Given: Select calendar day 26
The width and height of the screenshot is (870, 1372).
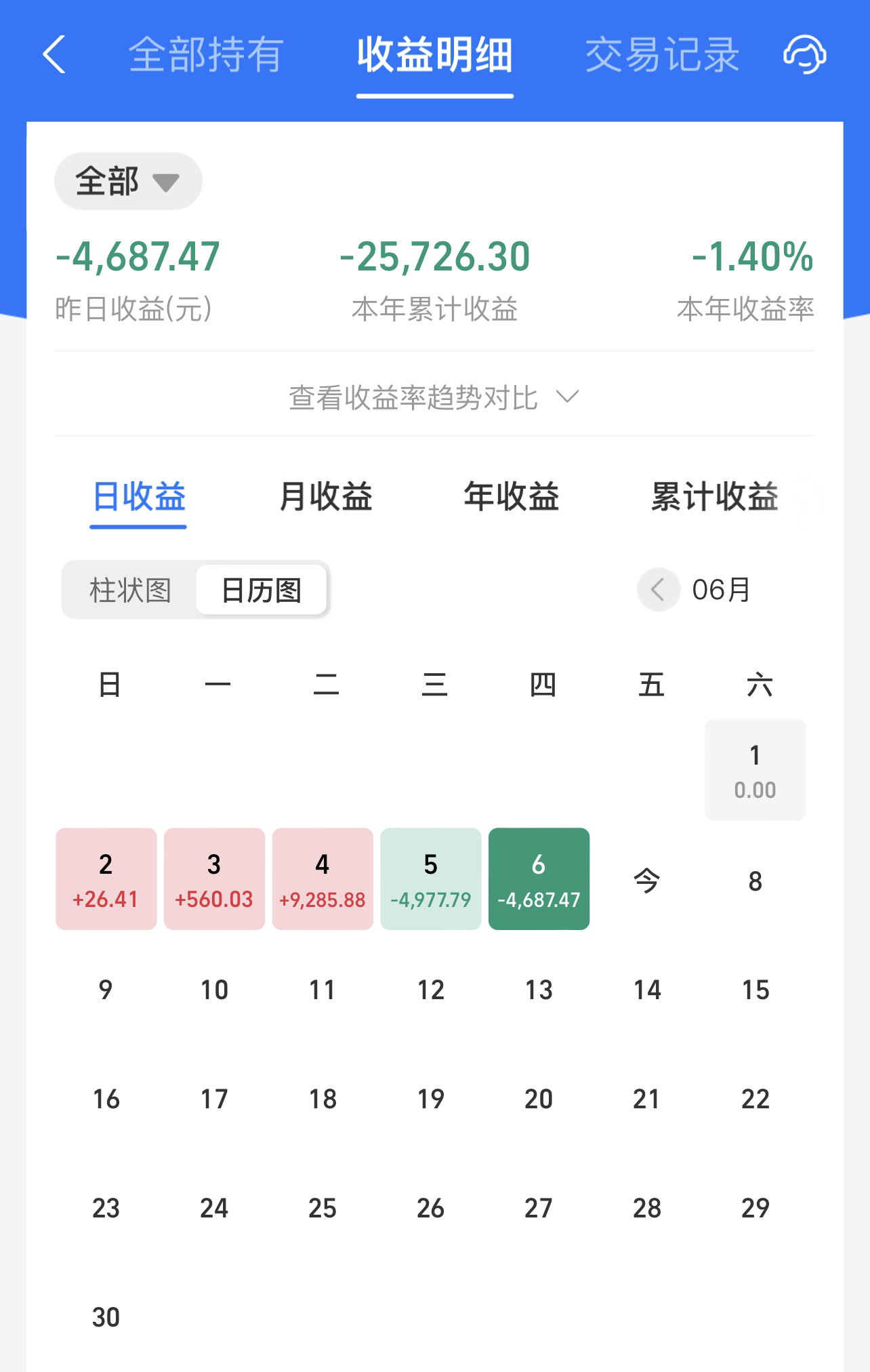Looking at the screenshot, I should click(x=431, y=1208).
